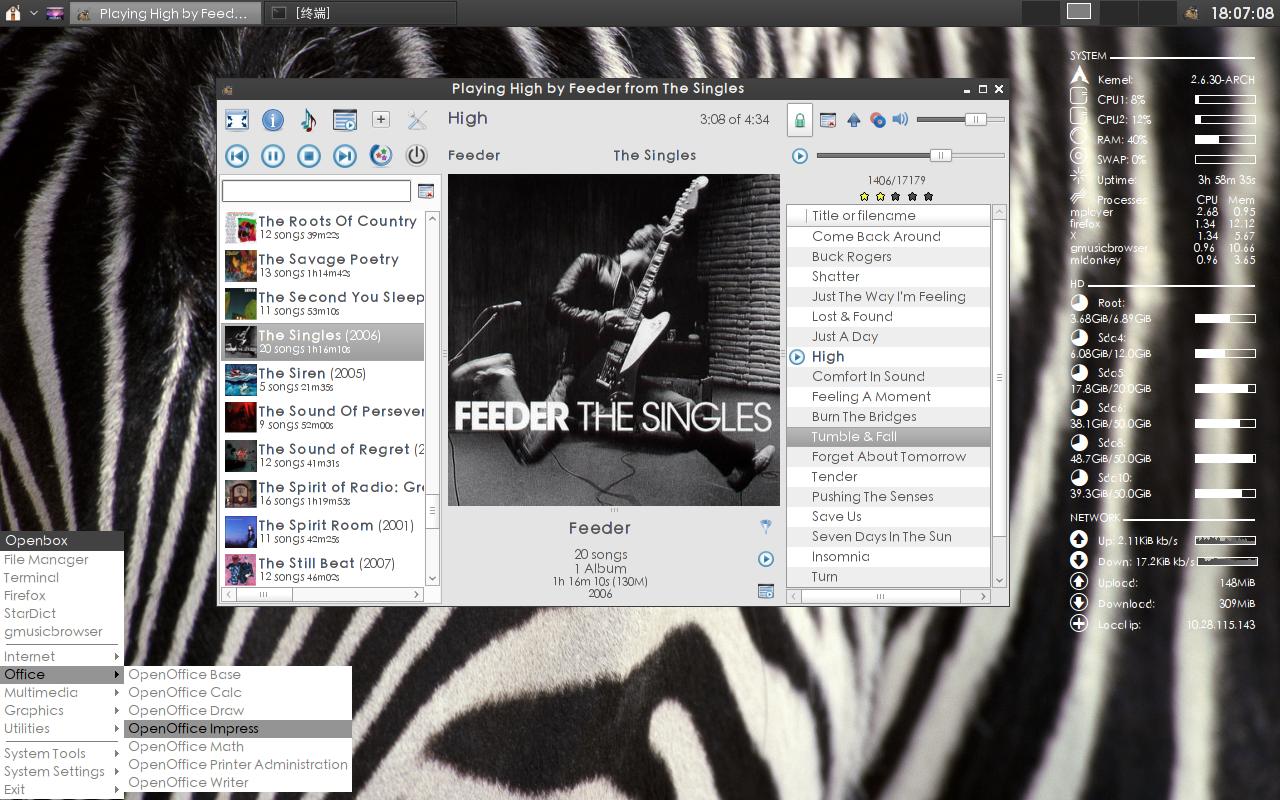Select The Second You Sleep album
Screen dimensions: 1280x800
[x=323, y=303]
